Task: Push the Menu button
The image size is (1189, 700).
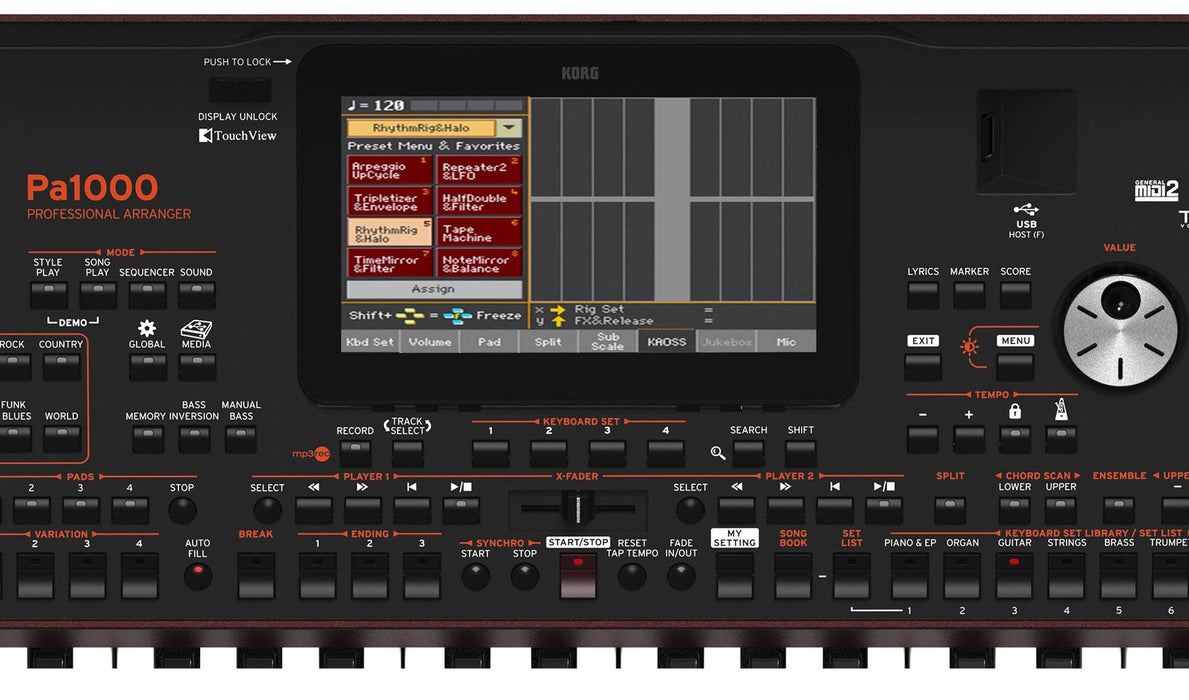Action: click(1015, 366)
